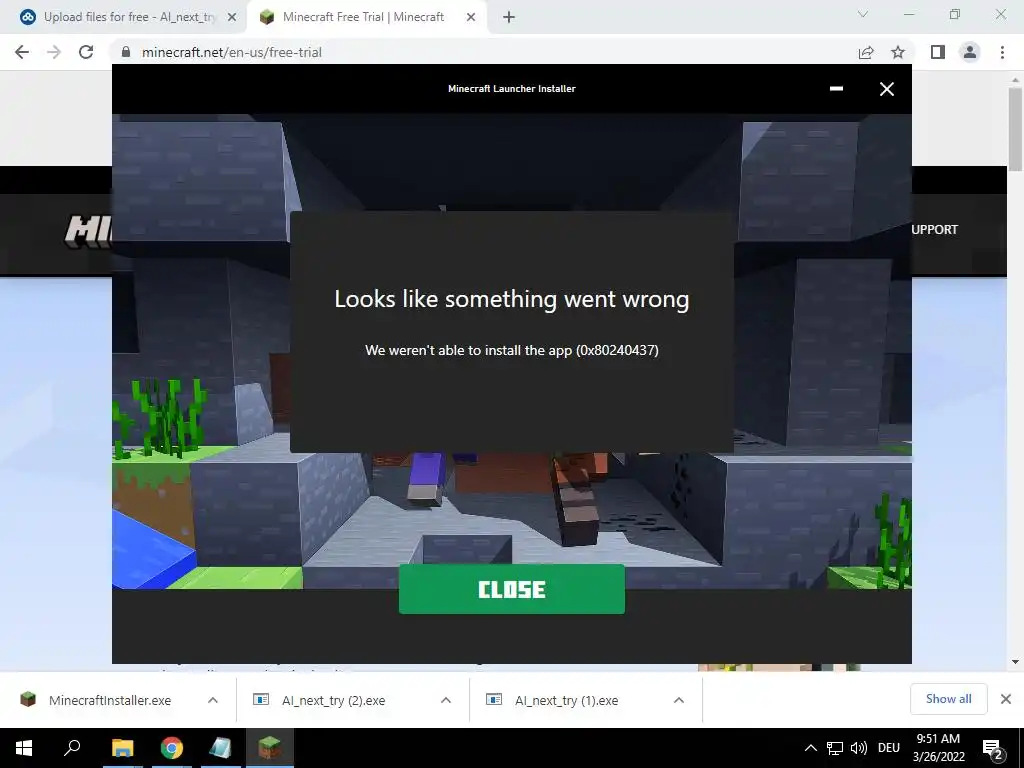Open the notification center
This screenshot has width=1024, height=768.
[x=993, y=749]
